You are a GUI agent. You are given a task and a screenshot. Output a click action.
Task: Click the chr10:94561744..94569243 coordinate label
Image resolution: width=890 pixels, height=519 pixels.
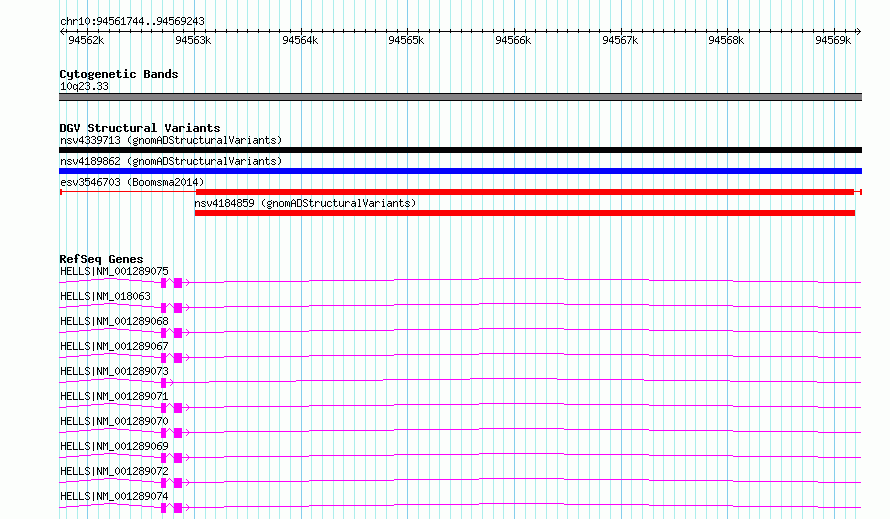[132, 21]
